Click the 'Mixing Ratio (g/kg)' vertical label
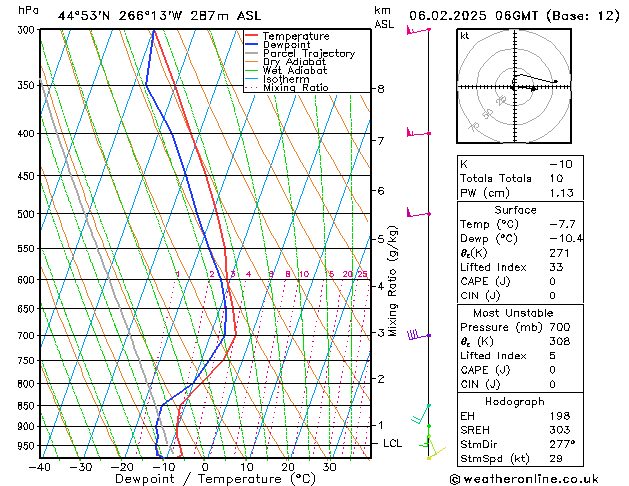The width and height of the screenshot is (629, 486). point(392,281)
